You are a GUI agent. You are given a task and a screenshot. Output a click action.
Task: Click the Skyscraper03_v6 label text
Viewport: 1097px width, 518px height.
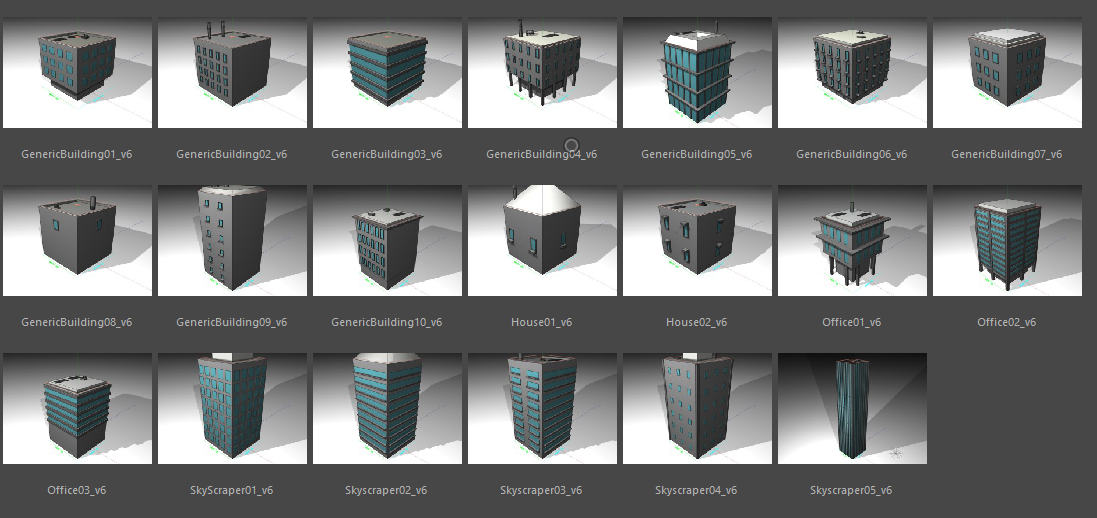tap(542, 490)
